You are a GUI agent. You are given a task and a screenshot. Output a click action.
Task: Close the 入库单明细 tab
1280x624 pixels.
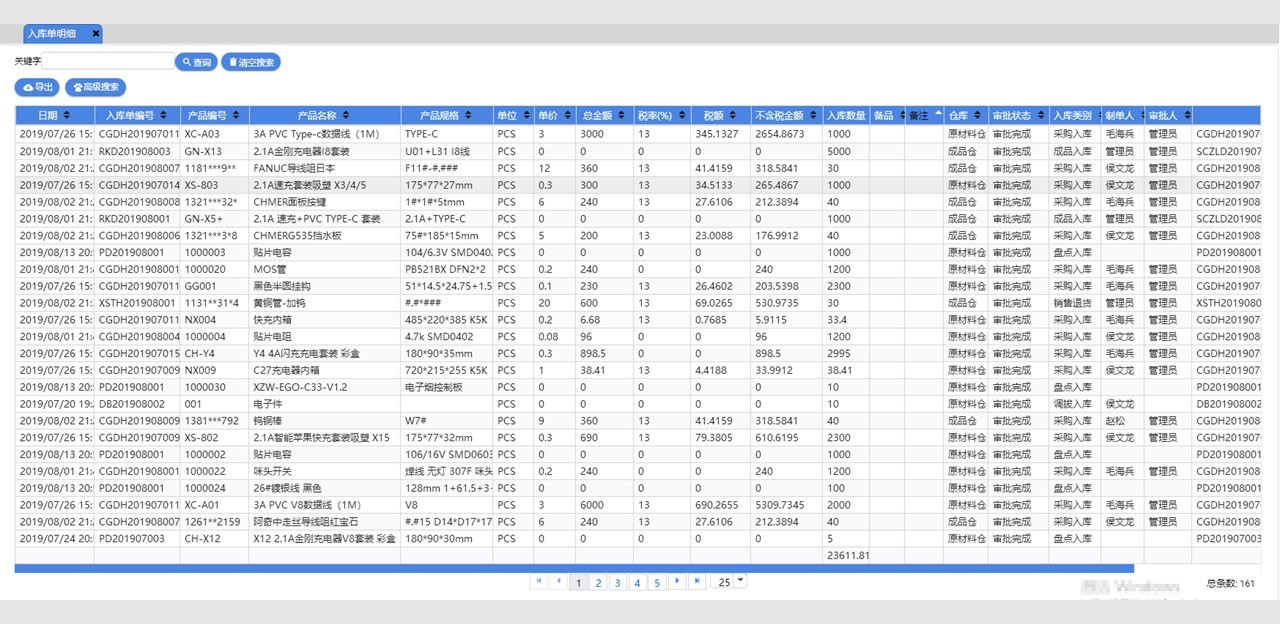coord(96,34)
